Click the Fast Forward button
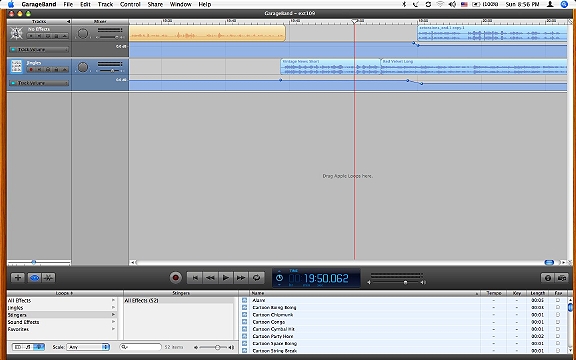 (241, 278)
